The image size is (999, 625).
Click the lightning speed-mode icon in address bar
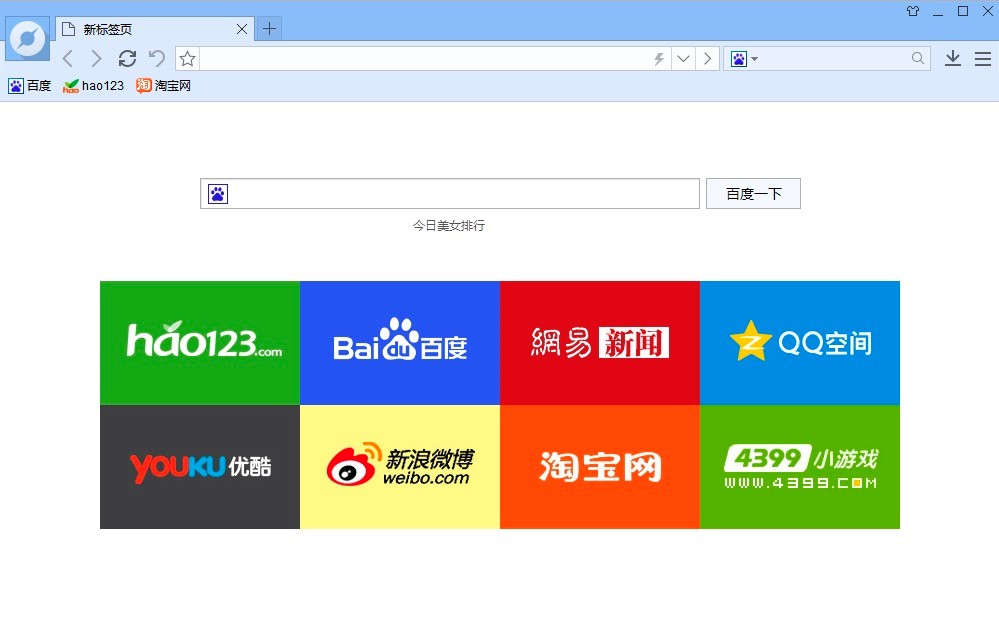657,58
